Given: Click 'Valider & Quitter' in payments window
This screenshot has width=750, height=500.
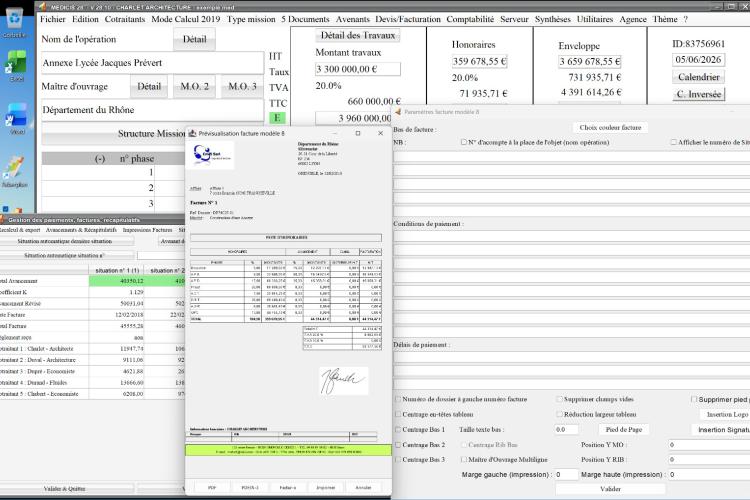Looking at the screenshot, I should pyautogui.click(x=65, y=489).
